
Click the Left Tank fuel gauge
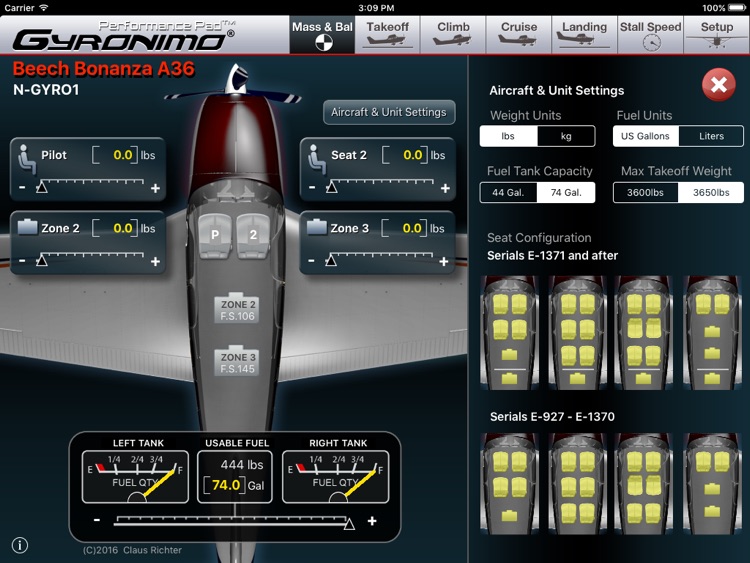tap(135, 476)
